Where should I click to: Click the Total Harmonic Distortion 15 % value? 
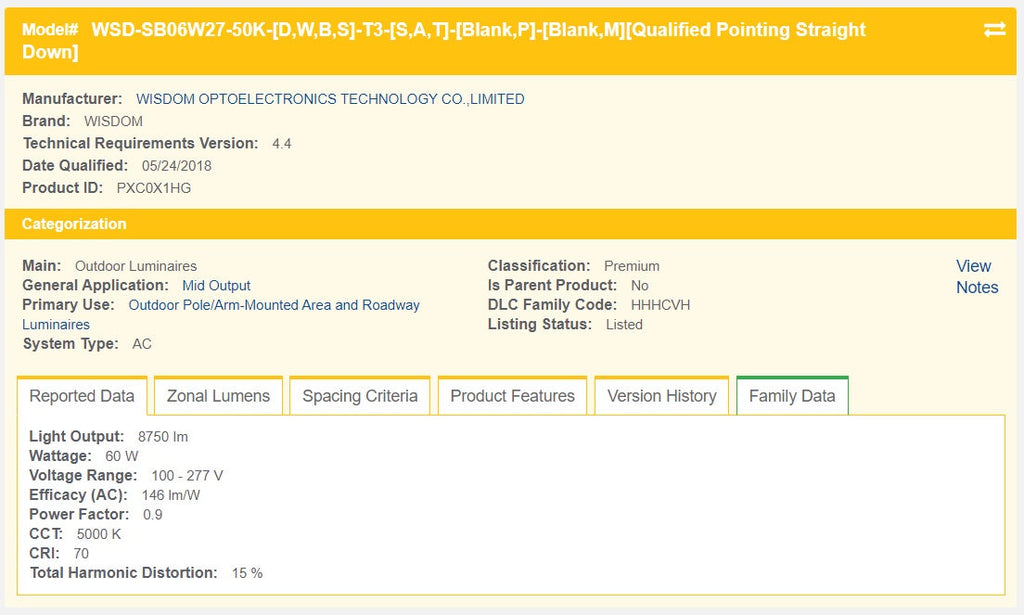247,573
